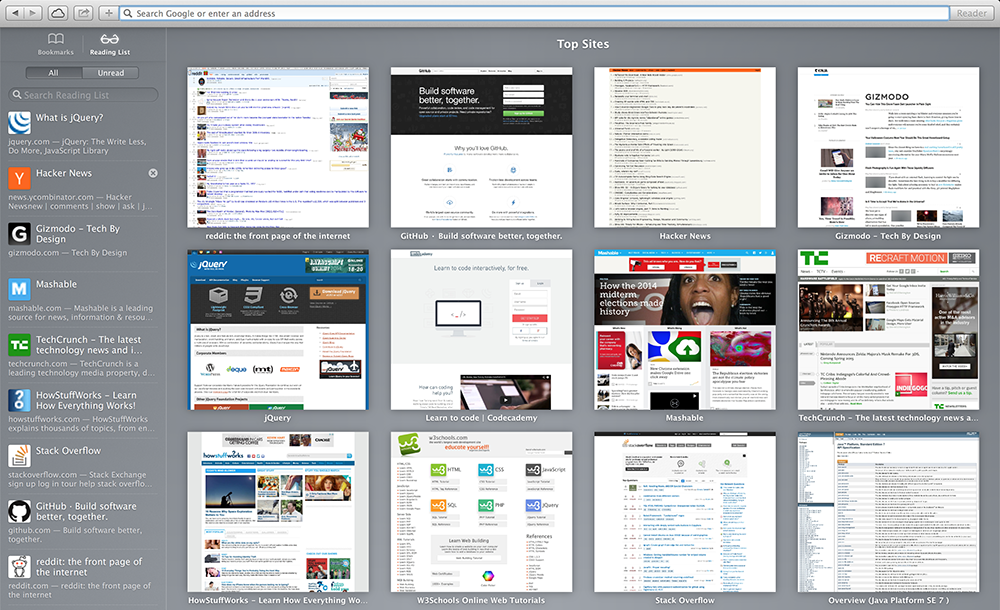Open 'What is jQuery?' reading list item
The width and height of the screenshot is (1000, 610).
tap(69, 117)
